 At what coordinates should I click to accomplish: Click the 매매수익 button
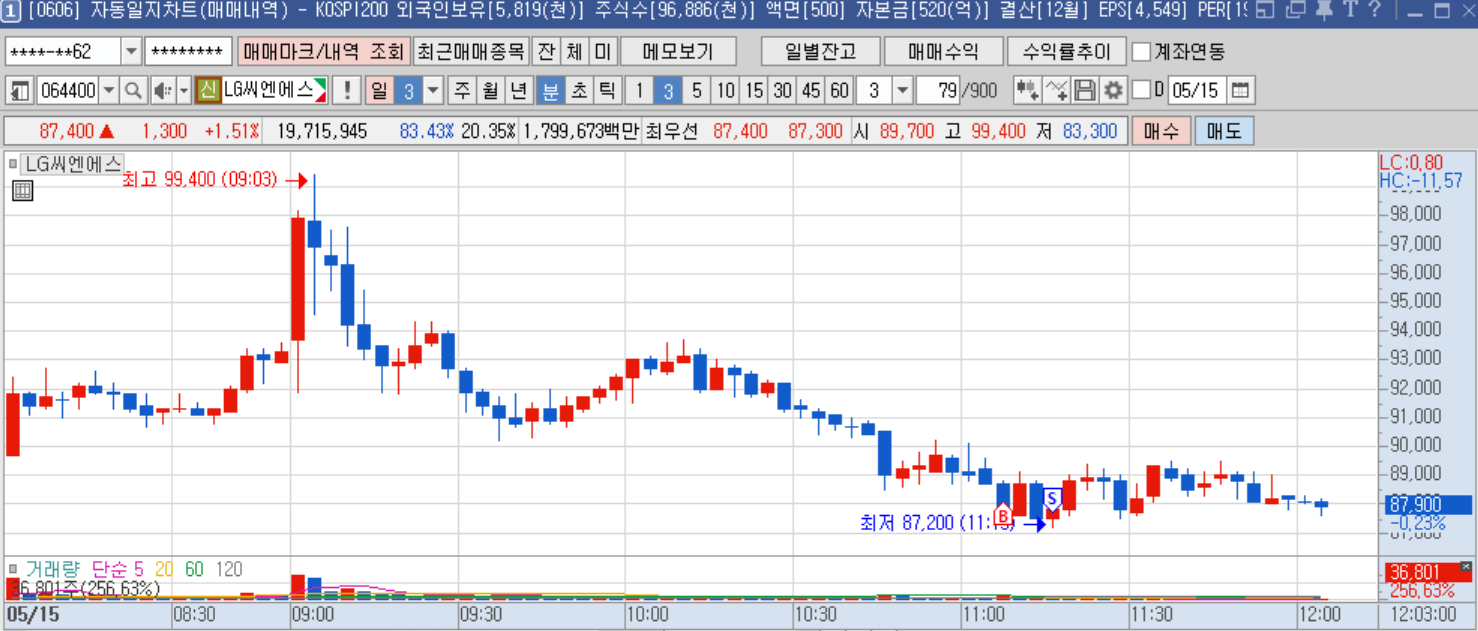944,52
